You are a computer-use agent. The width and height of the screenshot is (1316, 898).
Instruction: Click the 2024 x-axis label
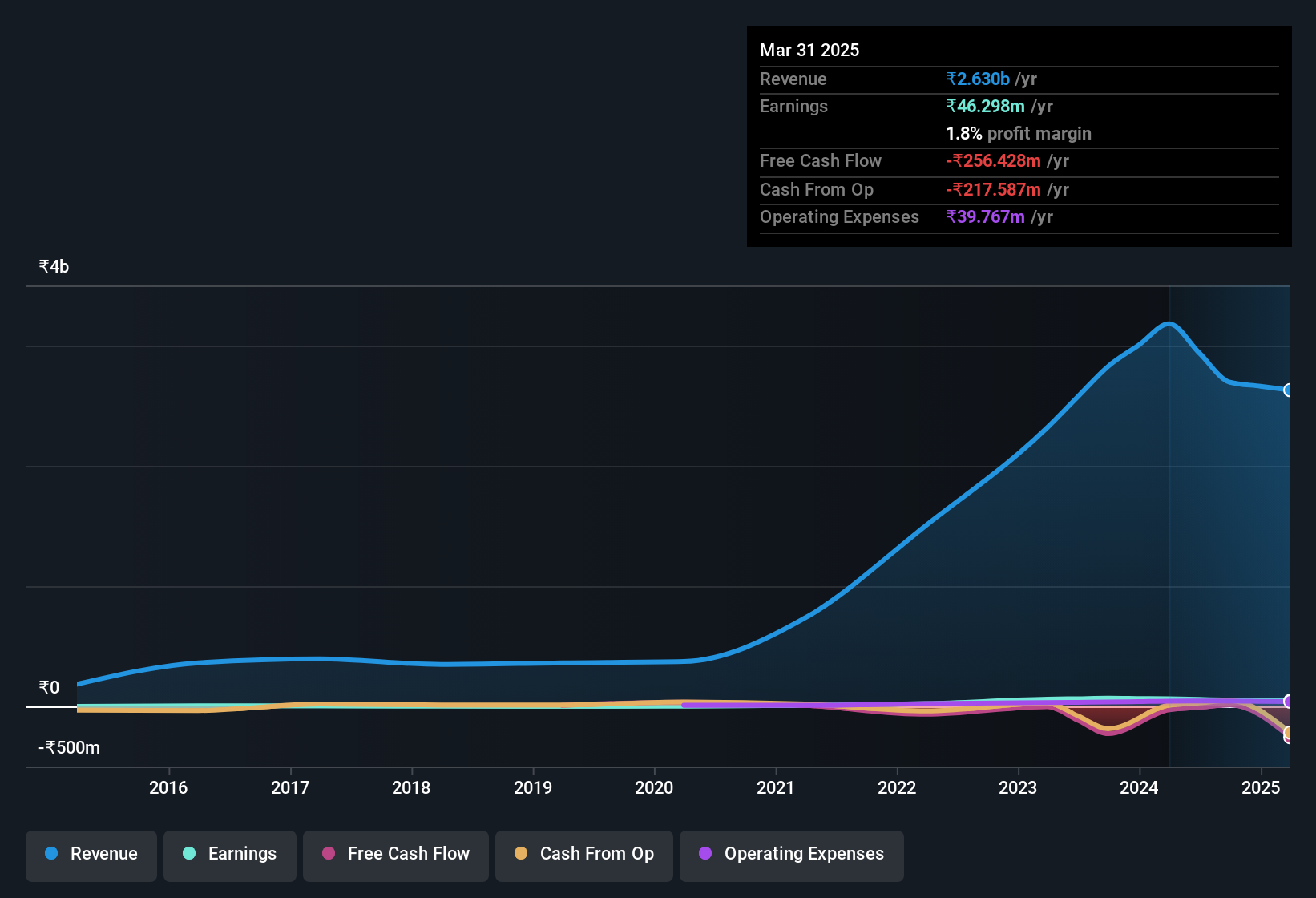[x=1139, y=787]
